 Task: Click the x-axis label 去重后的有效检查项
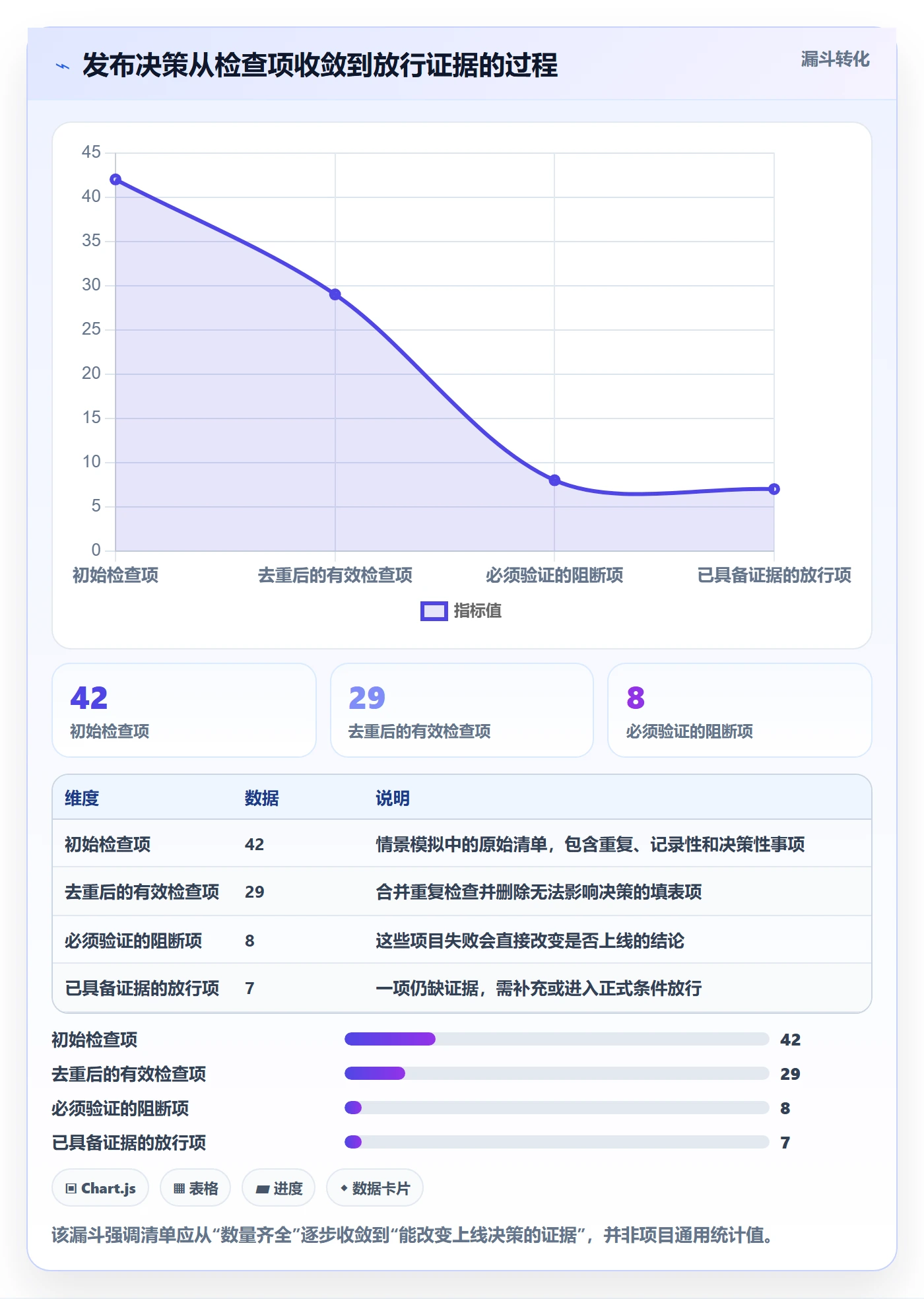click(335, 575)
